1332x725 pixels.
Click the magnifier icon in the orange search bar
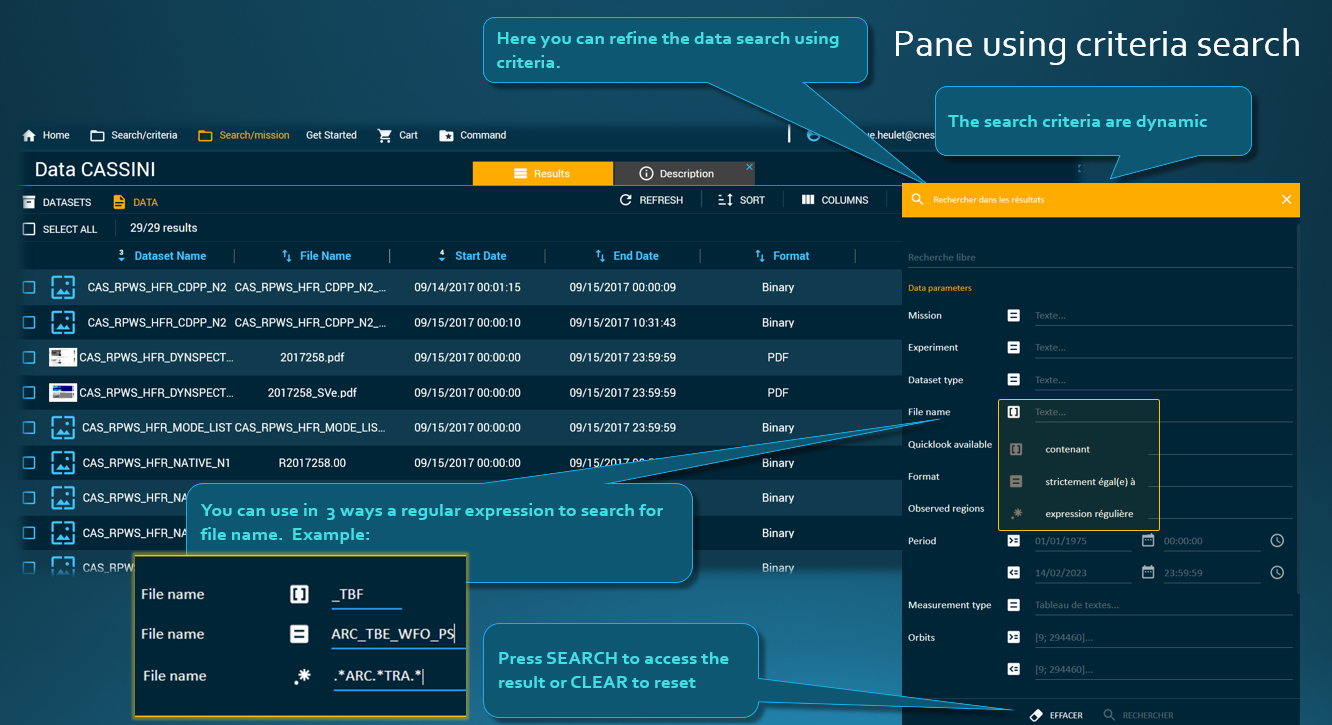918,200
